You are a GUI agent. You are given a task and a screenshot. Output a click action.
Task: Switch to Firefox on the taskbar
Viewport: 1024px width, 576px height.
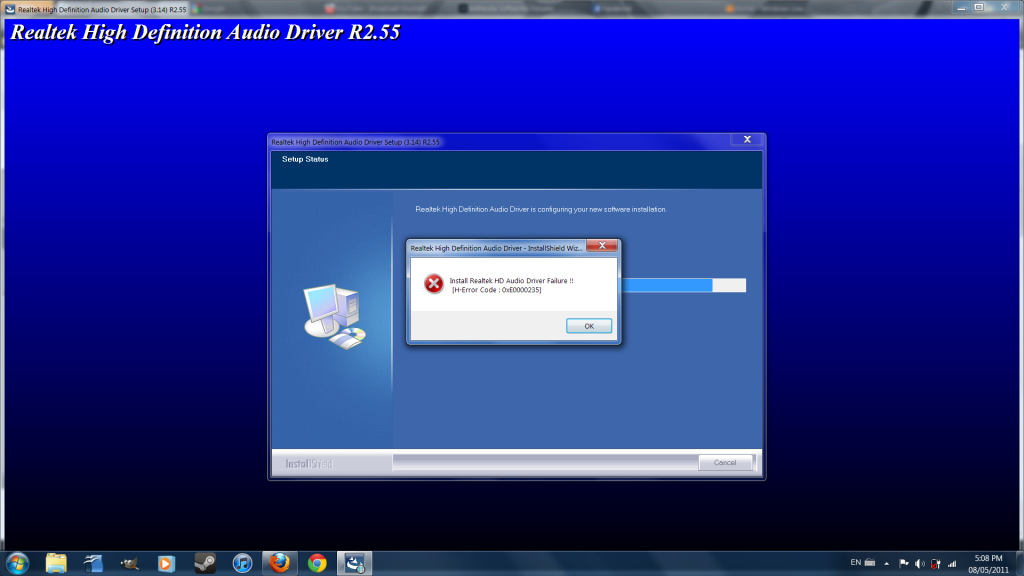280,563
